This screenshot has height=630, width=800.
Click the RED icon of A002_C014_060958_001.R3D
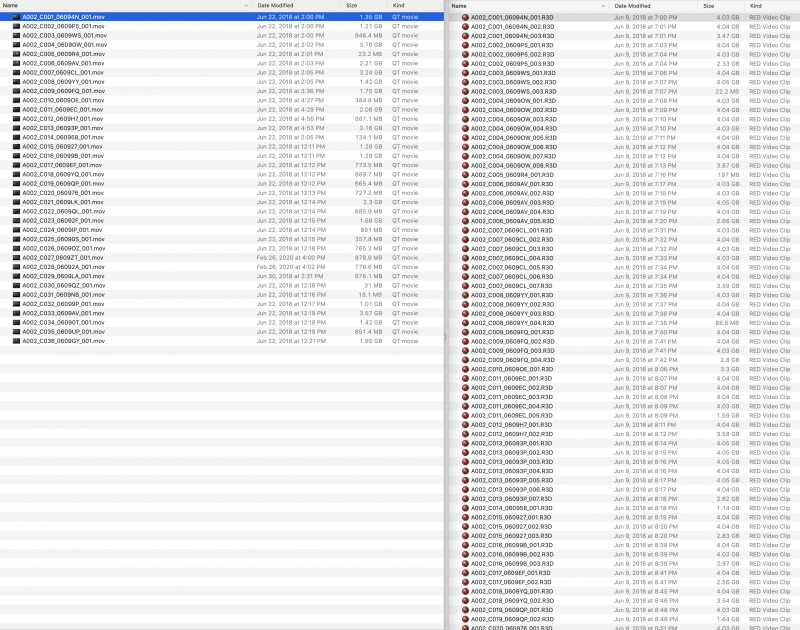pyautogui.click(x=465, y=508)
